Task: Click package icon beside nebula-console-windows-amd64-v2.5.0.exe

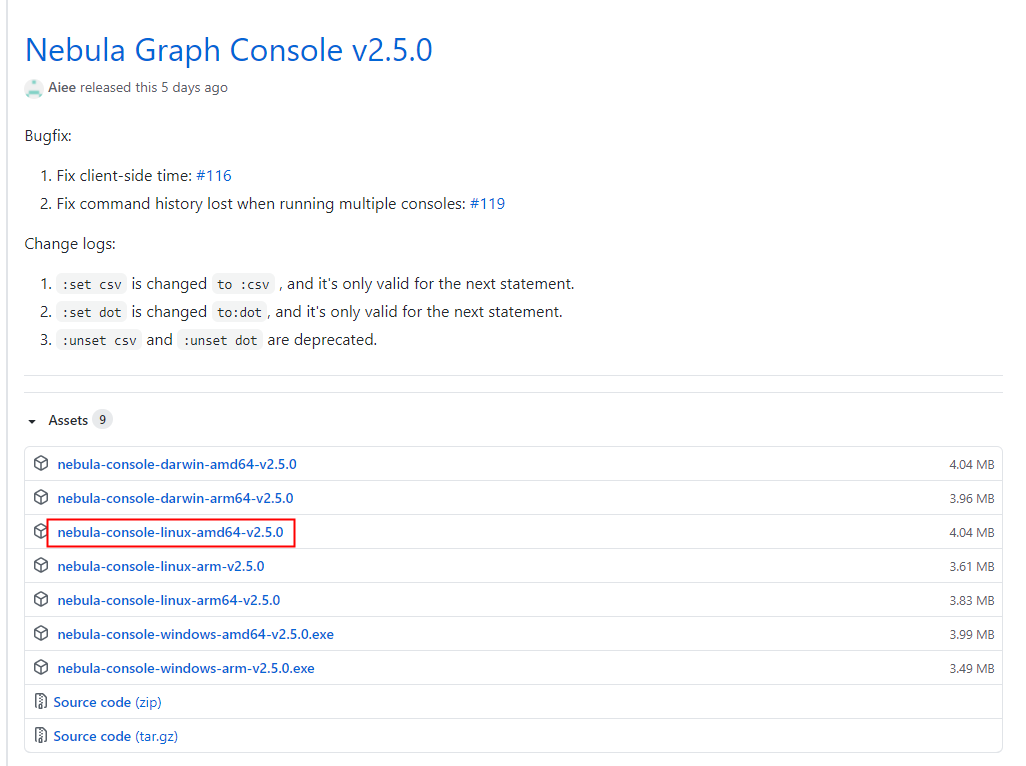Action: [x=41, y=634]
